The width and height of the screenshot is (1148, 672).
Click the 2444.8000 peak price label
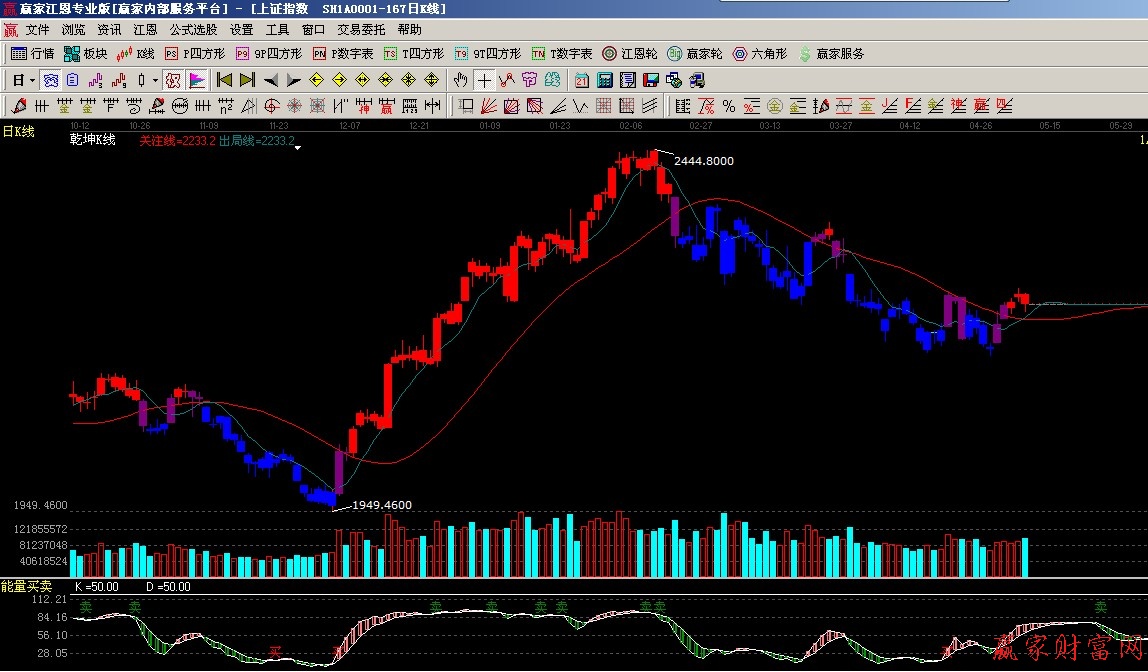click(703, 161)
